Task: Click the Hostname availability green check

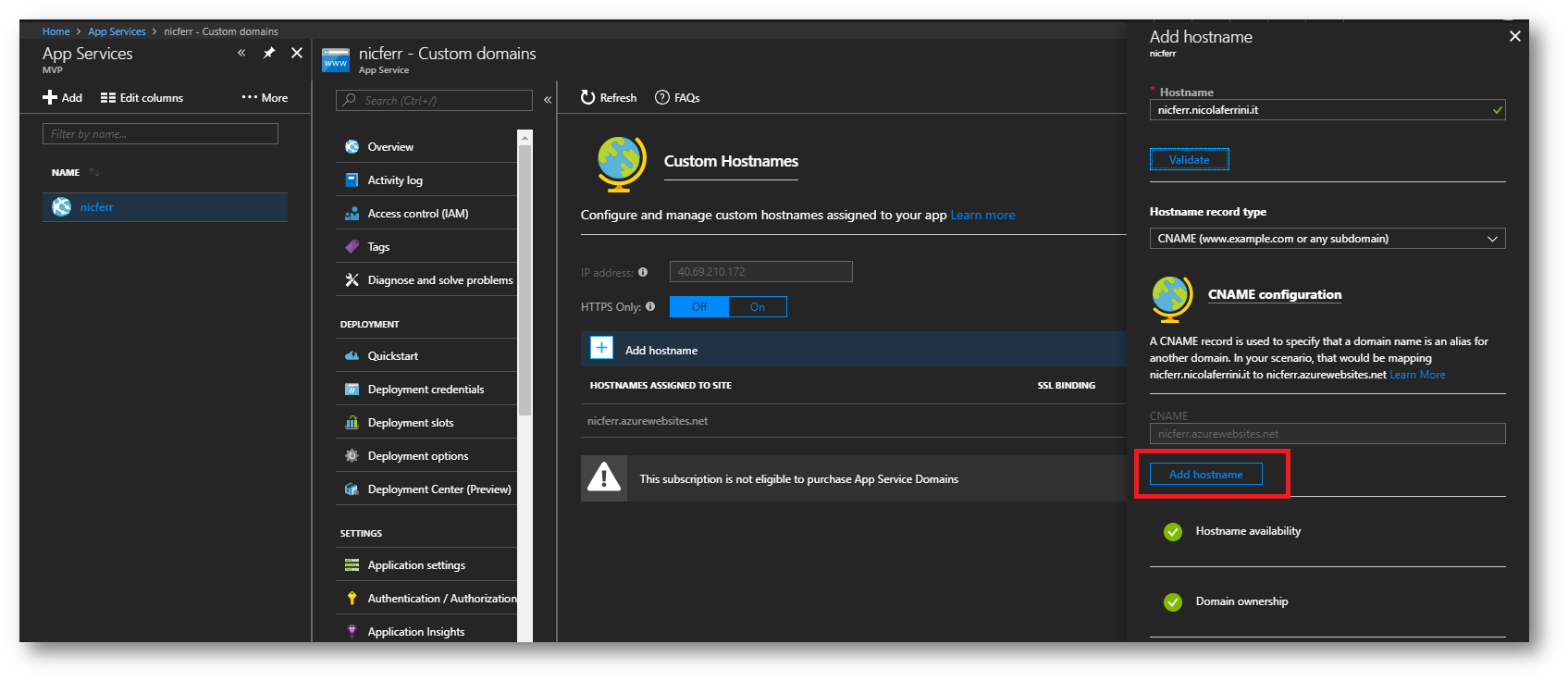Action: 1173,532
